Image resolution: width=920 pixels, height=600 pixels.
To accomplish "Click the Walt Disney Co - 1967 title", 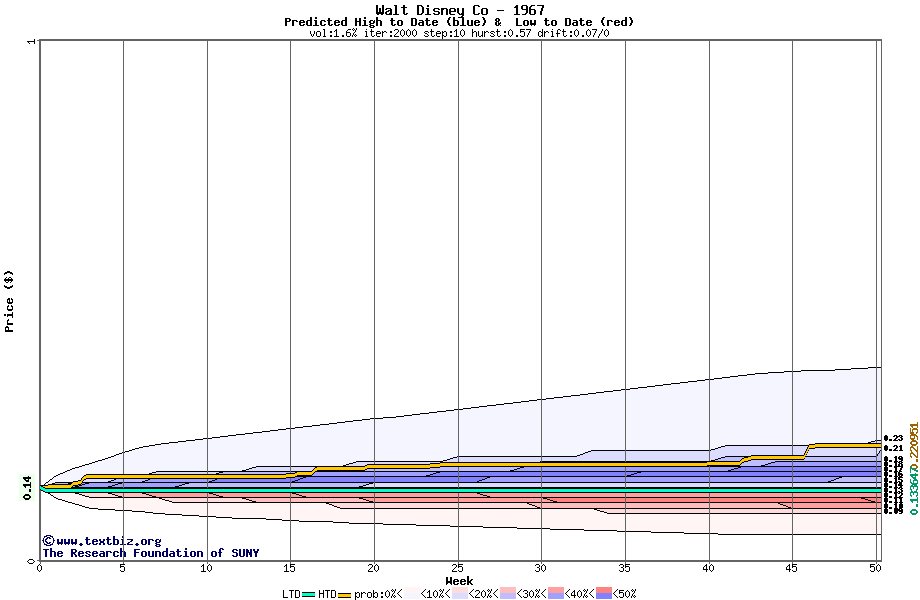I will (459, 10).
